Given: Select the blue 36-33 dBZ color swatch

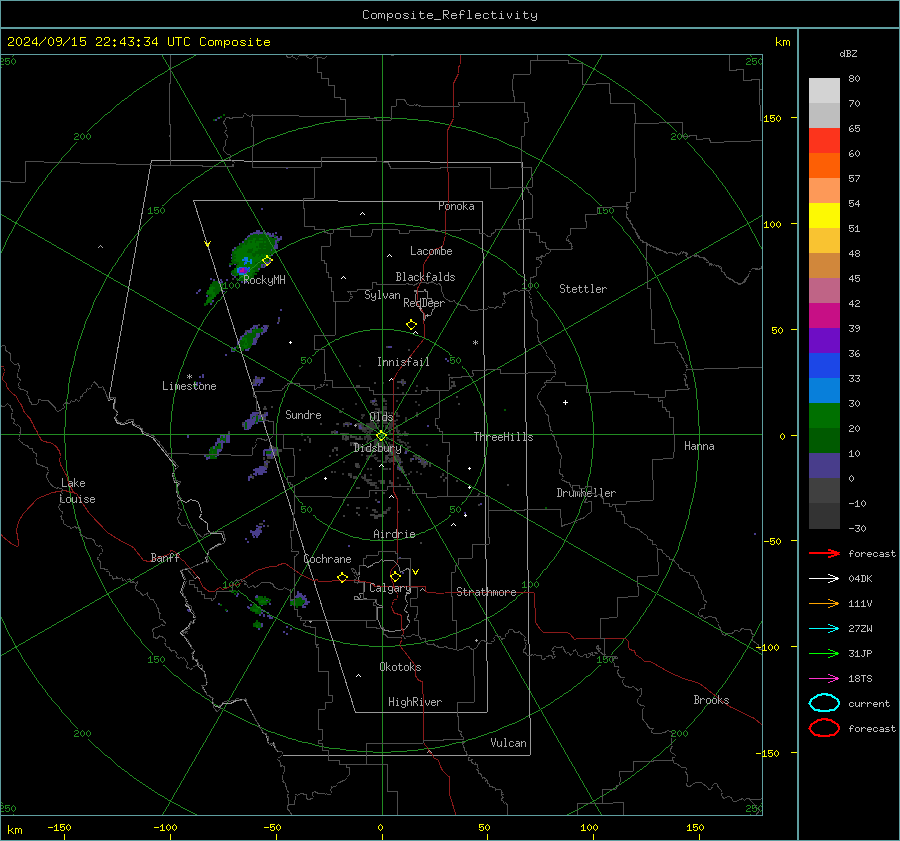Looking at the screenshot, I should pyautogui.click(x=824, y=366).
